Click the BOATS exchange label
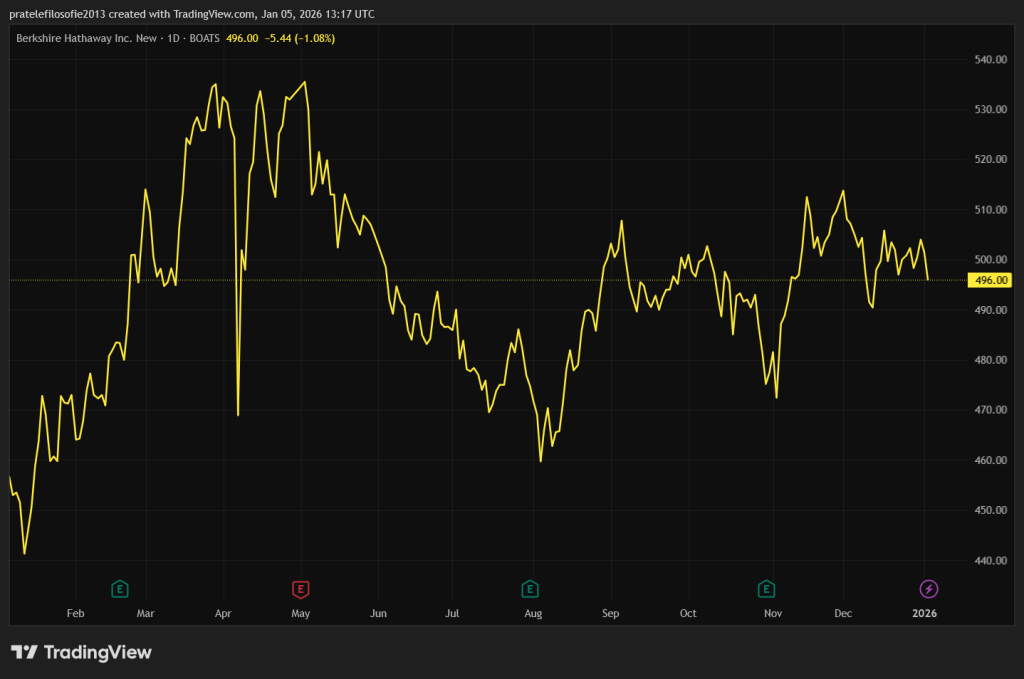 pos(205,38)
